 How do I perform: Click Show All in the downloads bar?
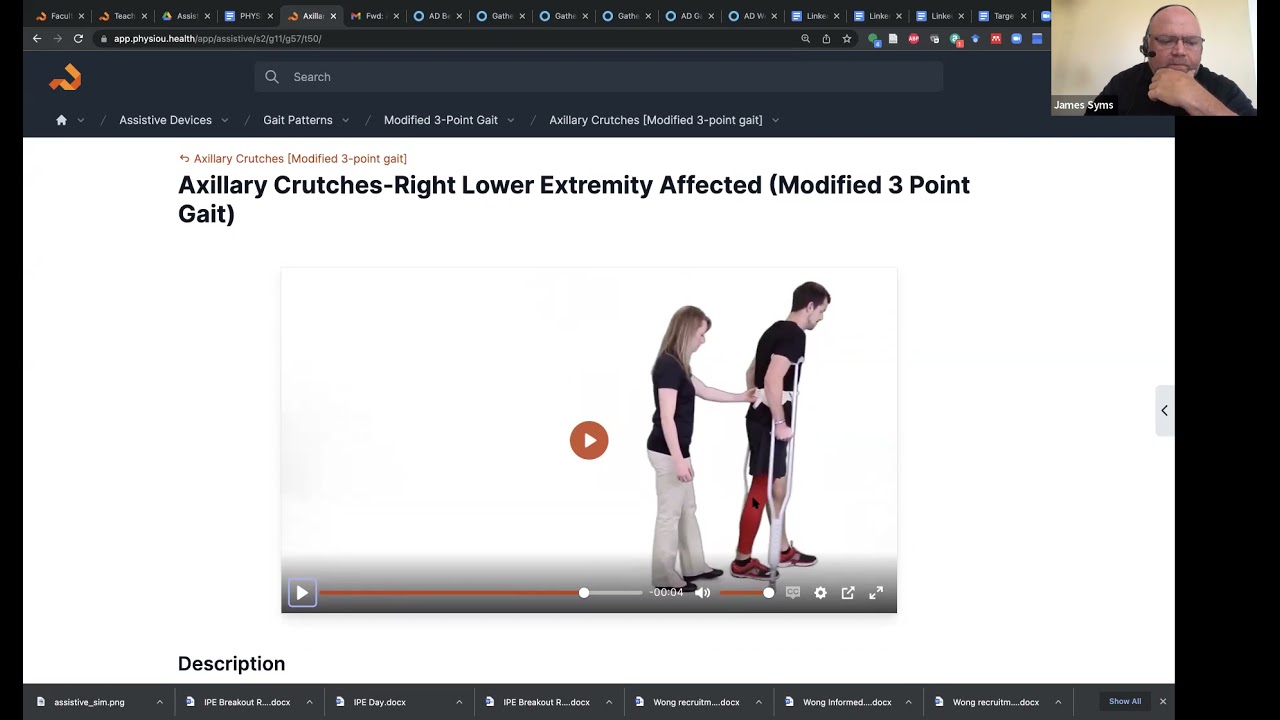[1125, 701]
